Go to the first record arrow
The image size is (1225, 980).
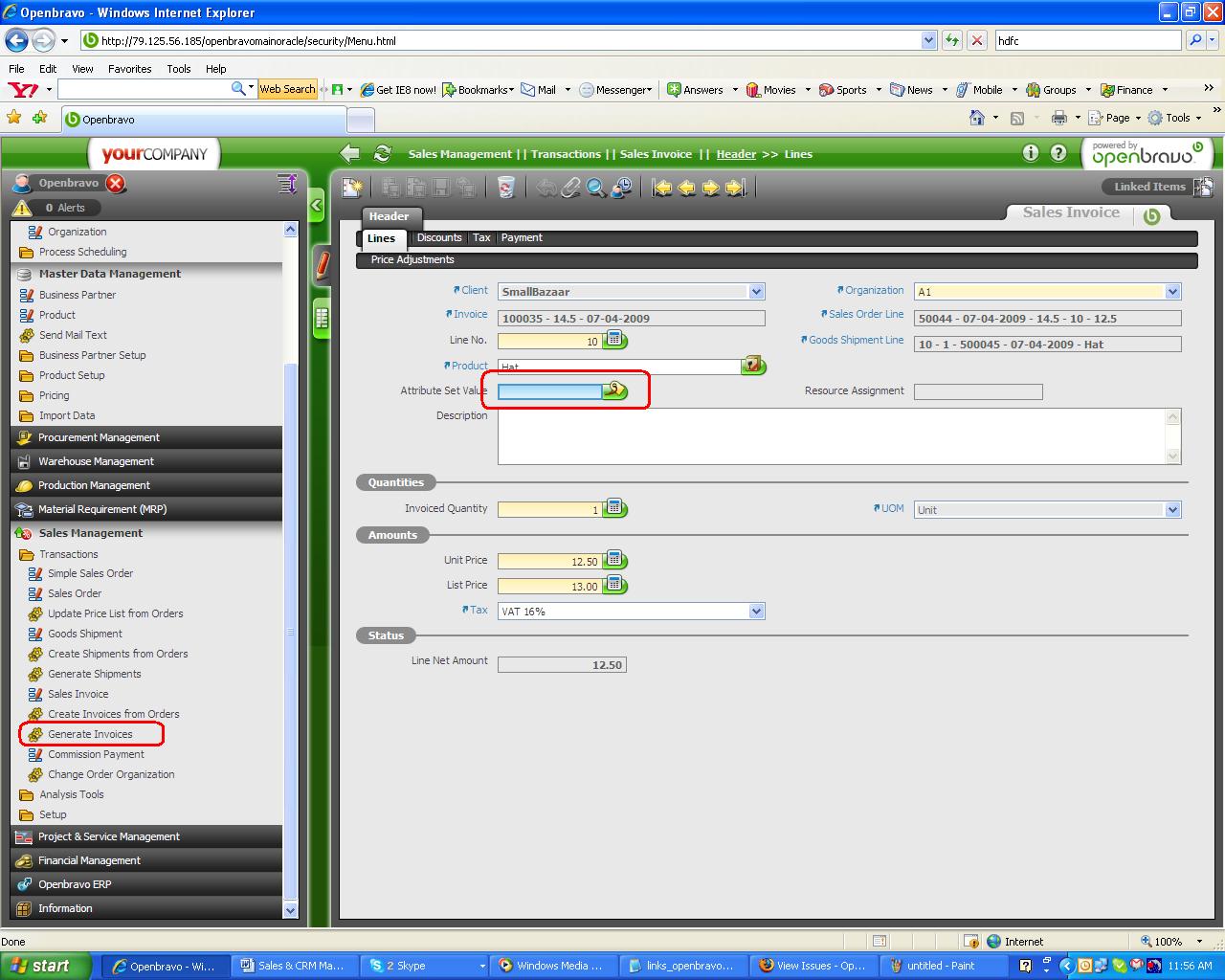pos(662,188)
